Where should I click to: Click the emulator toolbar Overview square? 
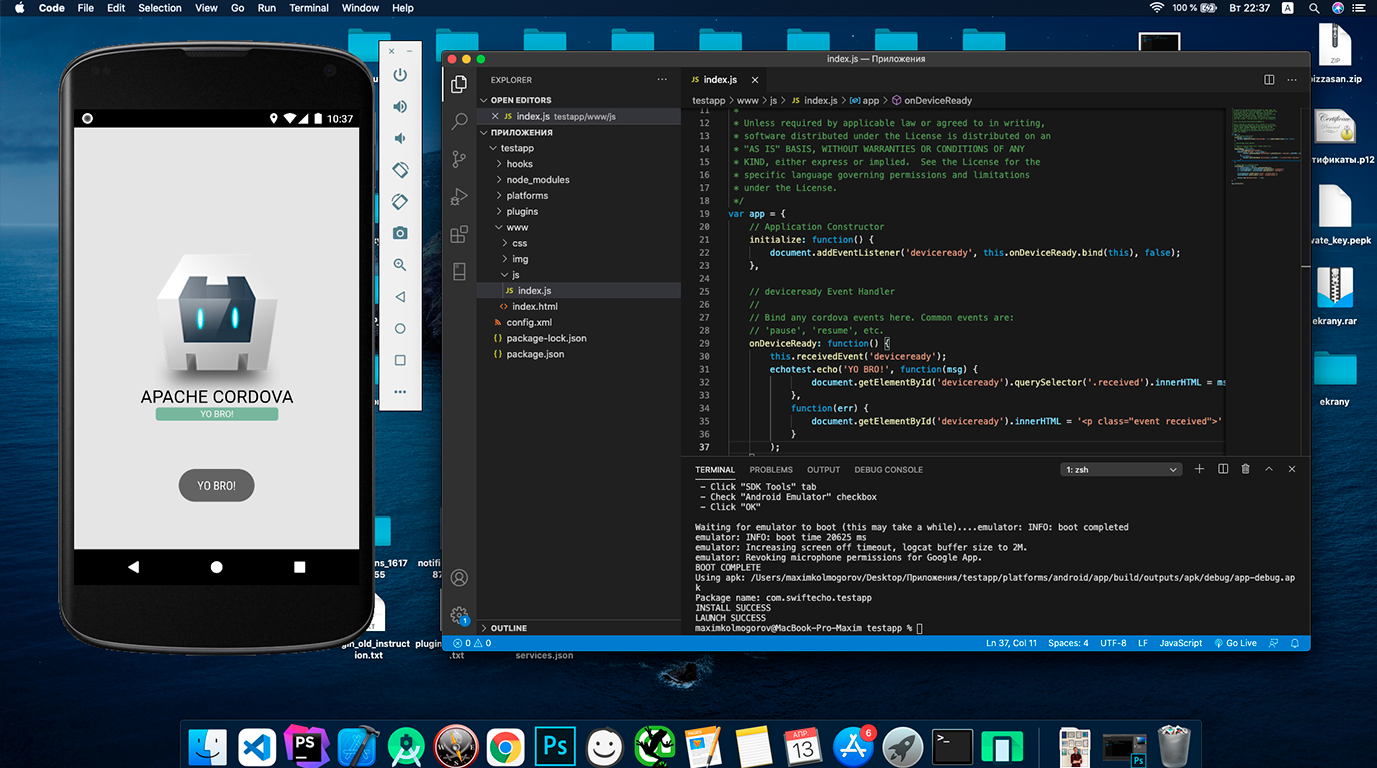tap(400, 360)
